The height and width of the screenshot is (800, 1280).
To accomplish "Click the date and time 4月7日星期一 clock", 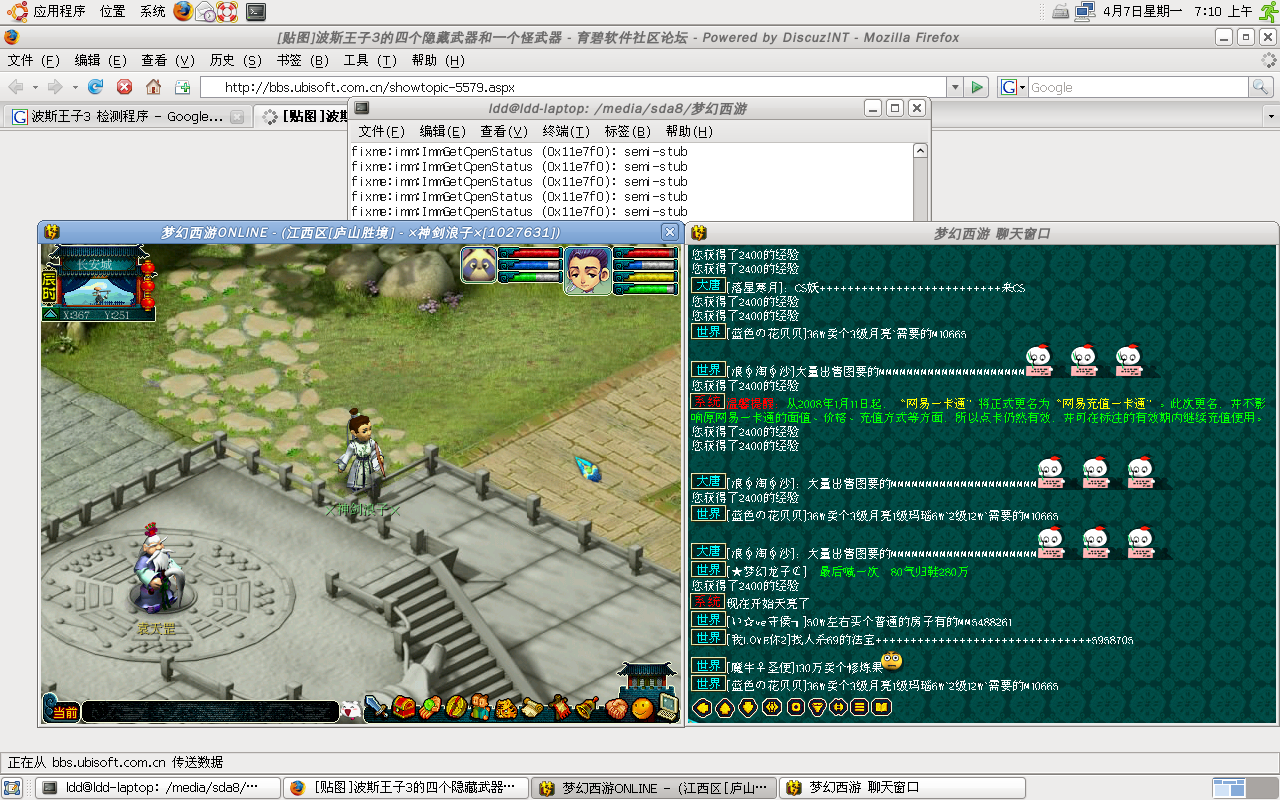I will [x=1178, y=12].
